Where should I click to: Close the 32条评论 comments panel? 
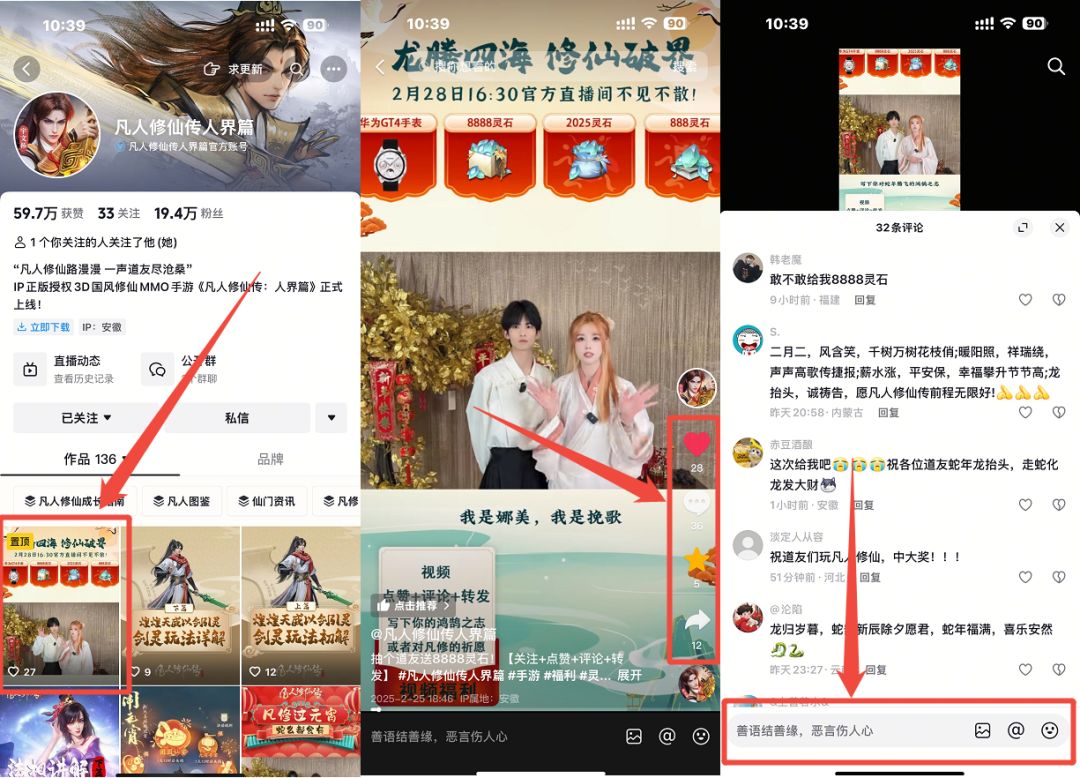1059,227
